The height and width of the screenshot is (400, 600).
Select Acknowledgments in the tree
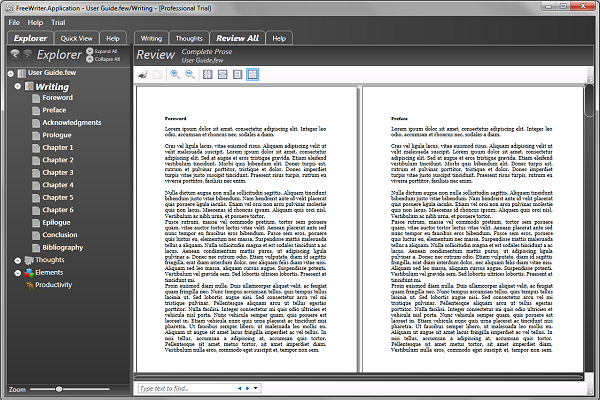72,123
